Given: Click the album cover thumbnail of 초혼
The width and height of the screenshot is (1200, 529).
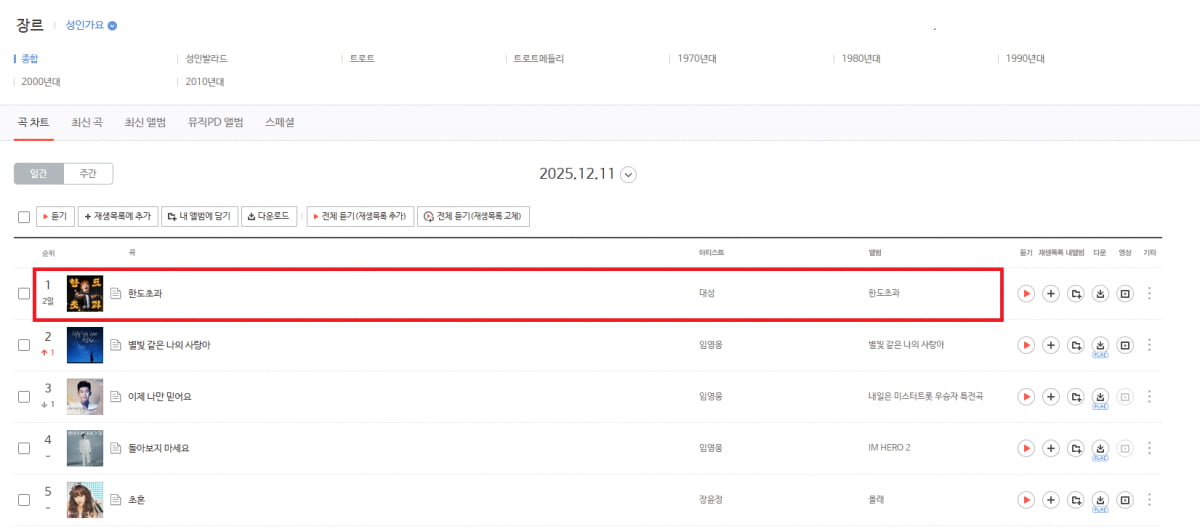Looking at the screenshot, I should (85, 499).
